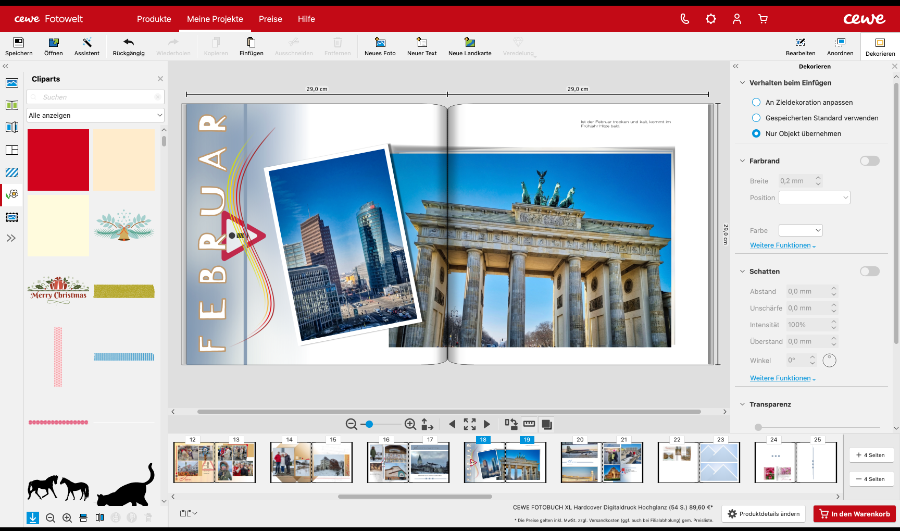
Task: Click the fullscreen view icon below canvas
Action: (469, 424)
